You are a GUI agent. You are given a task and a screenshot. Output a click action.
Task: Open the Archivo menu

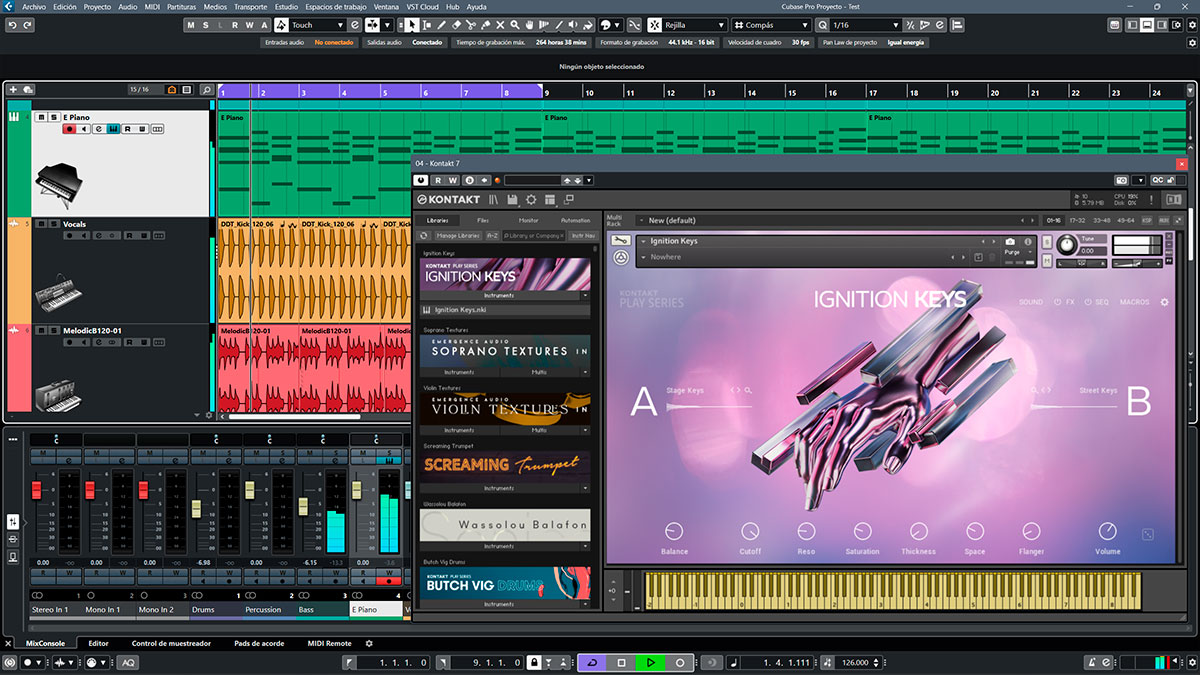tap(34, 6)
